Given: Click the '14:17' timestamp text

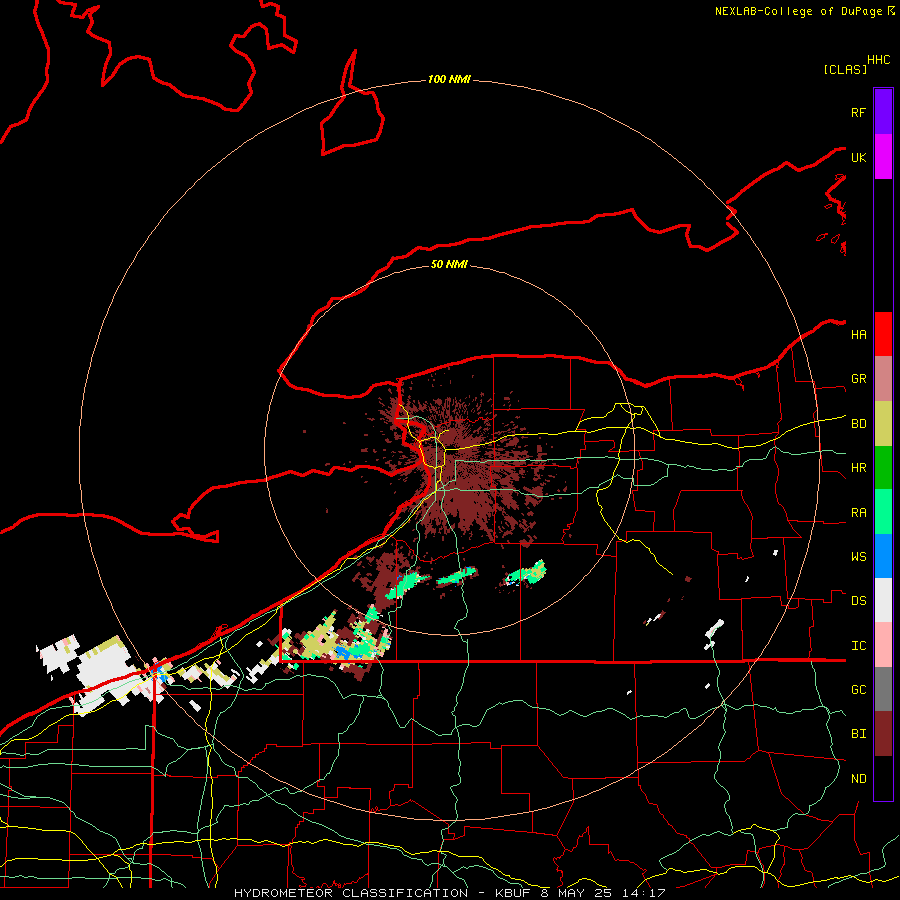Looking at the screenshot, I should click(x=646, y=893).
